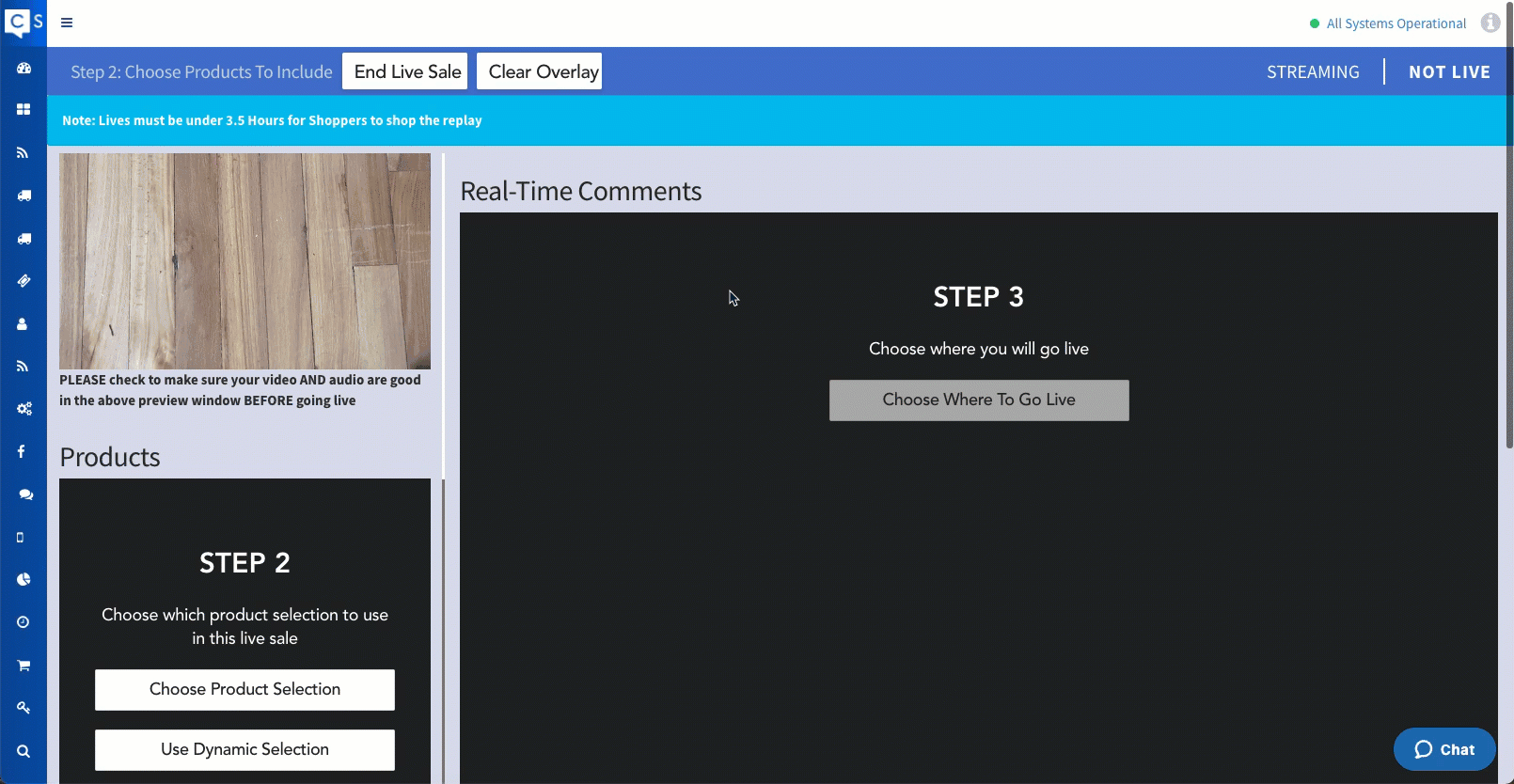1514x784 pixels.
Task: Click the info icon beside system status
Action: [1490, 23]
